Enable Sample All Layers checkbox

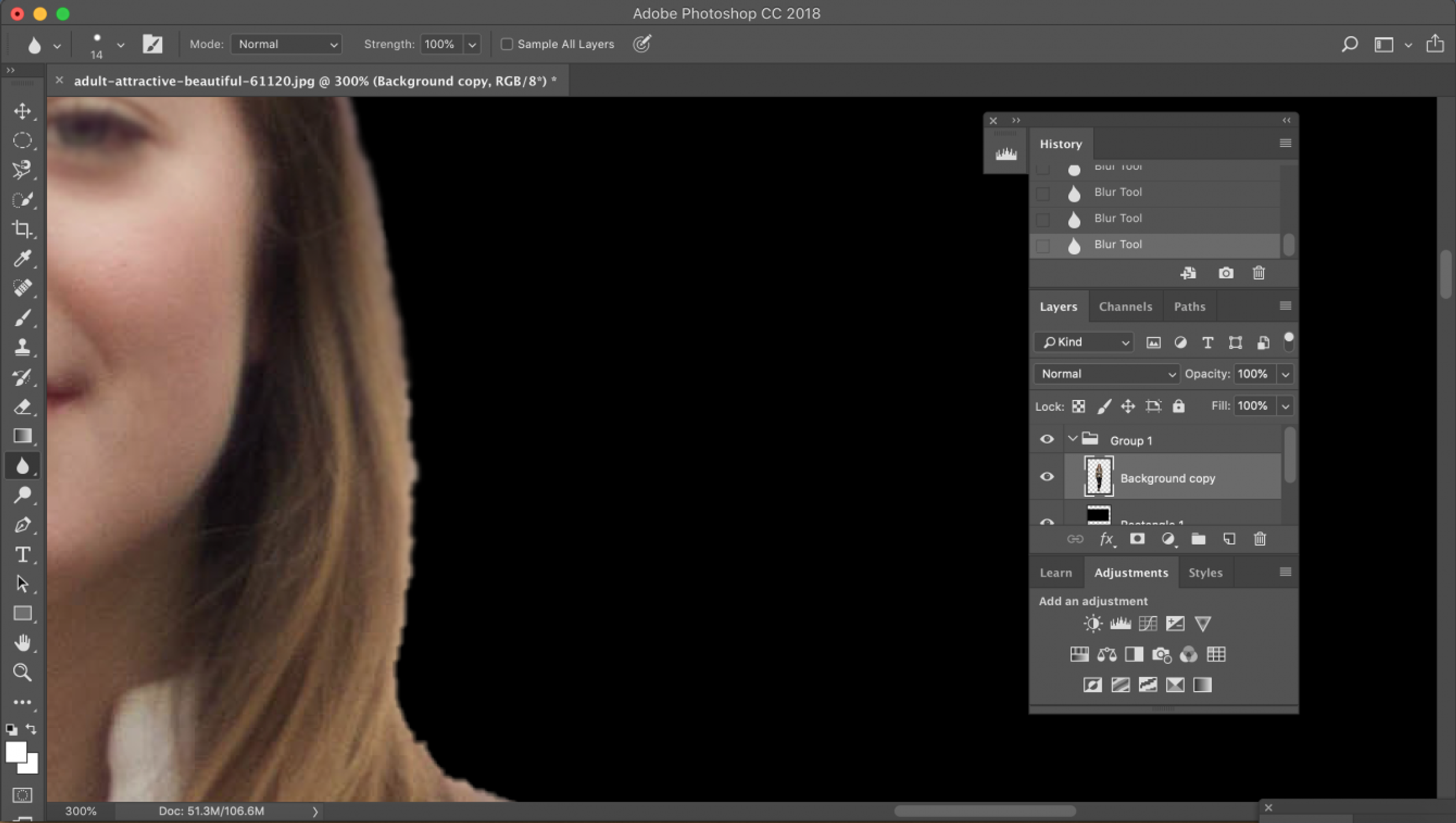coord(505,44)
